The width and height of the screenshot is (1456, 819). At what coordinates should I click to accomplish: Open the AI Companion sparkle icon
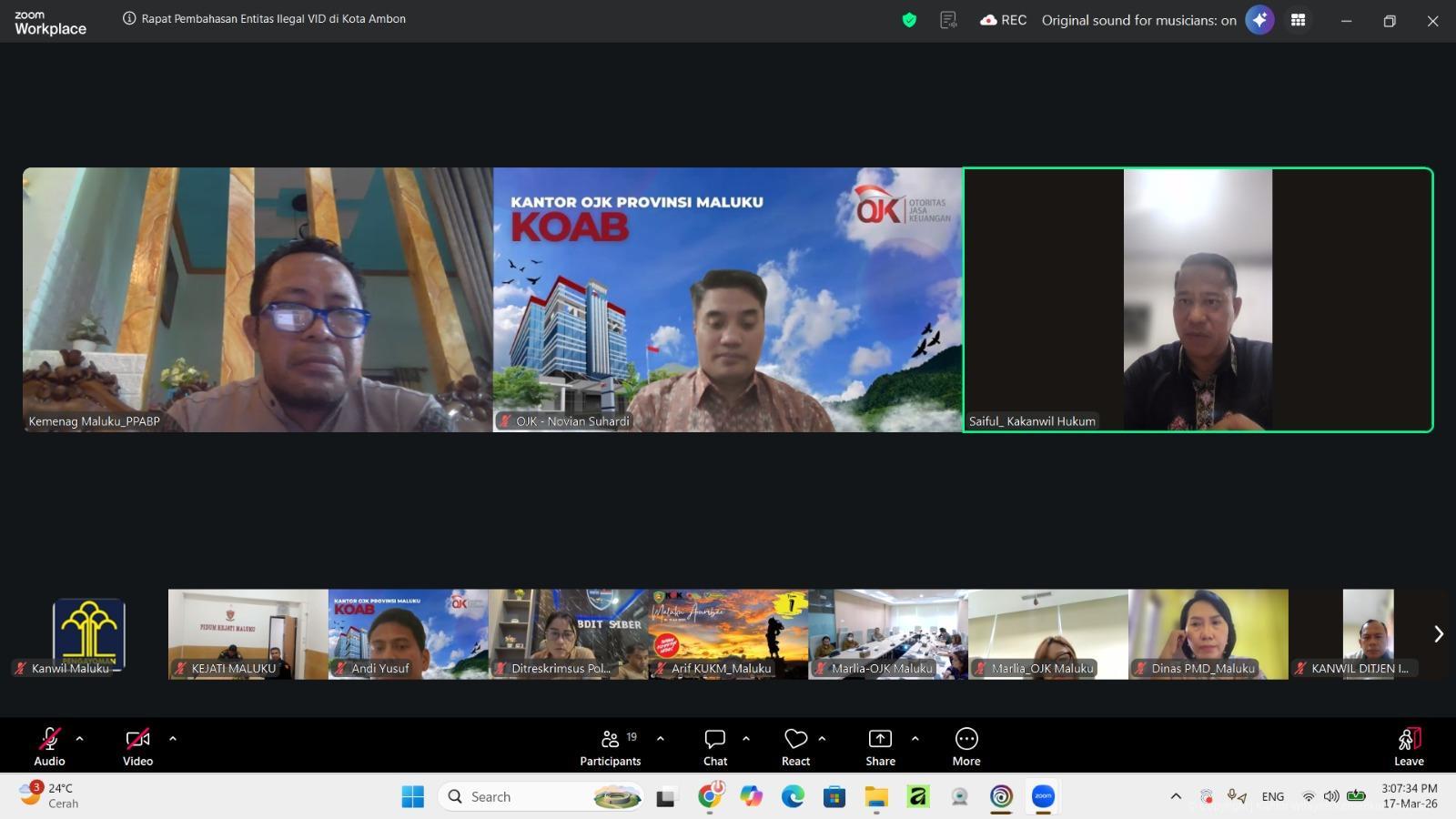pos(1259,20)
